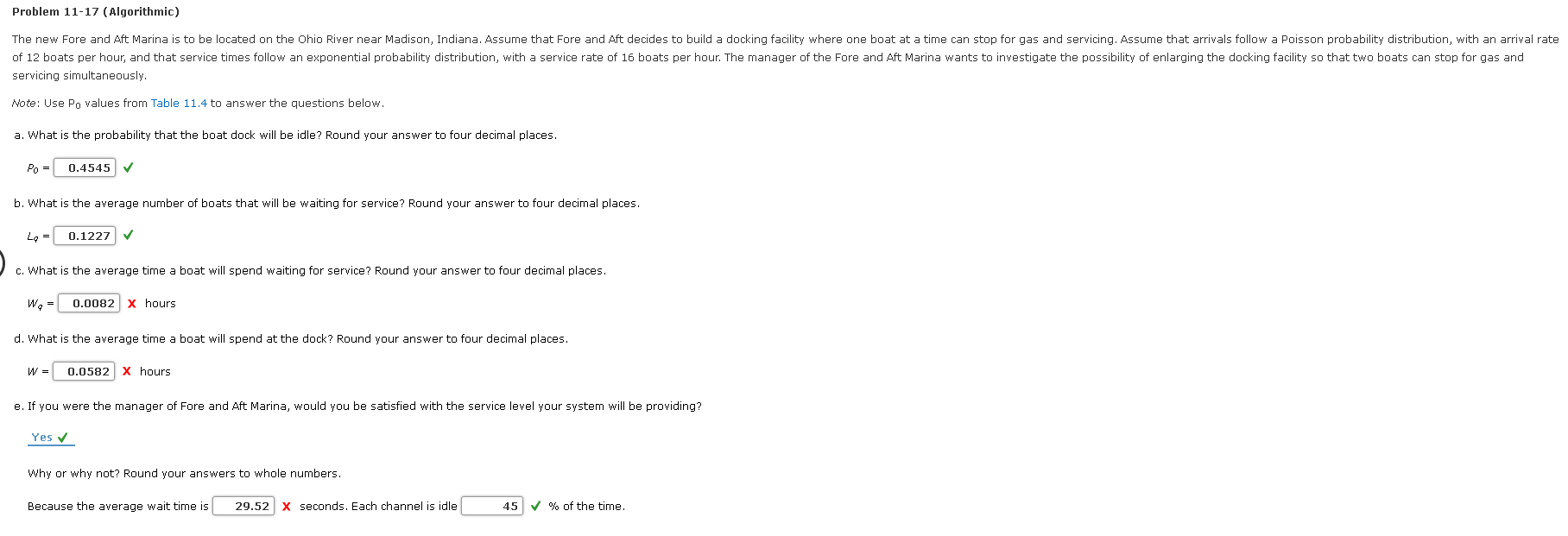This screenshot has height=536, width=1568.
Task: Click the red X beside the W answer
Action: coord(126,371)
